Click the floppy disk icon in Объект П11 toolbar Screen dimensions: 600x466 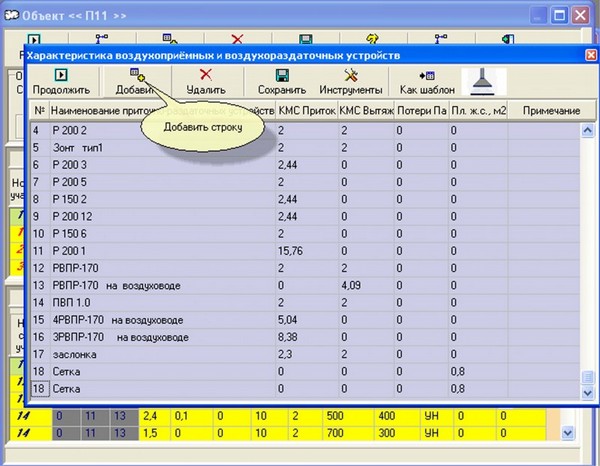(x=305, y=39)
